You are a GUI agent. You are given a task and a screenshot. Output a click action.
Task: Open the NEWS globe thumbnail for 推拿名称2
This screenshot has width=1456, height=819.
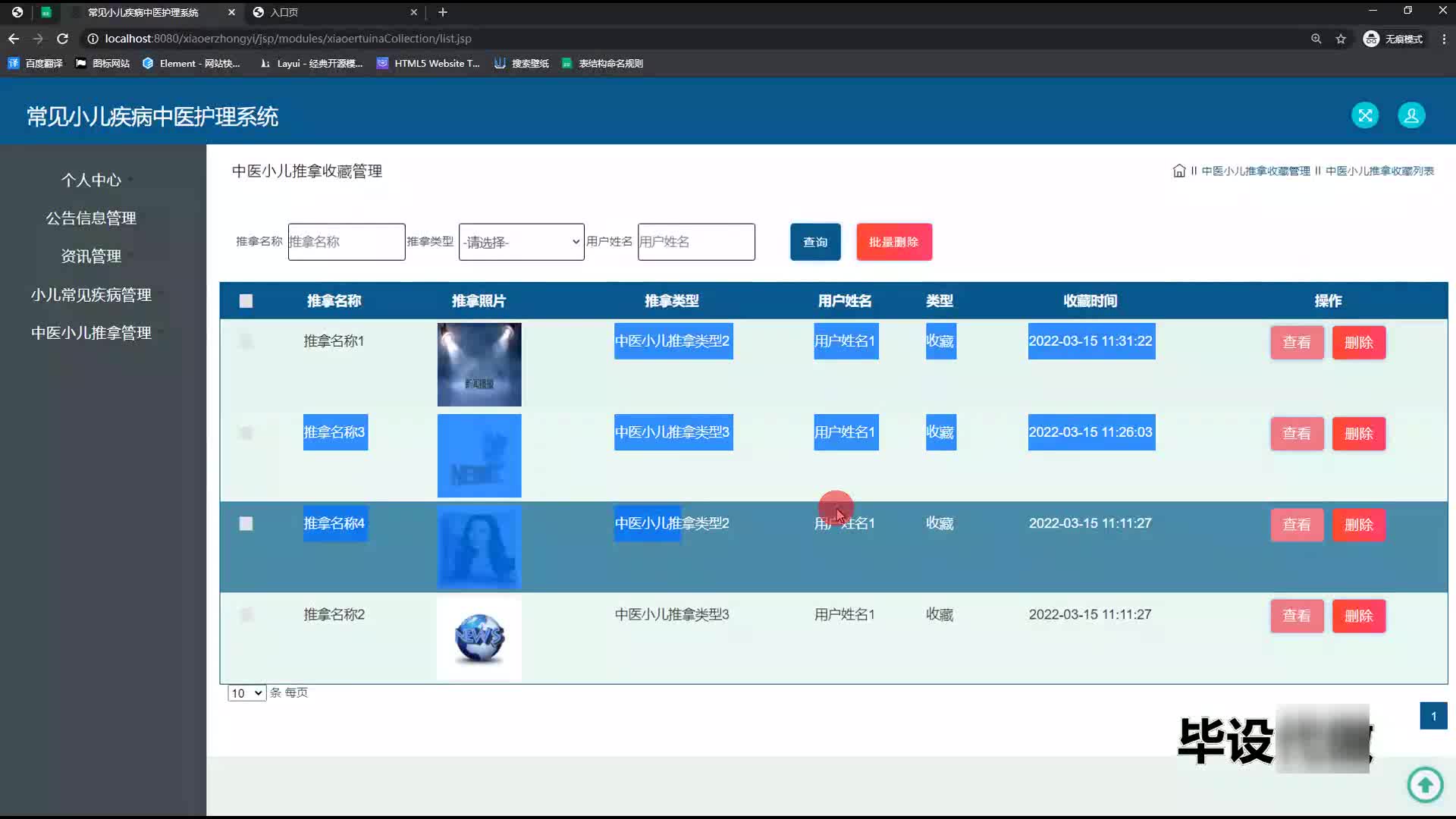[479, 639]
